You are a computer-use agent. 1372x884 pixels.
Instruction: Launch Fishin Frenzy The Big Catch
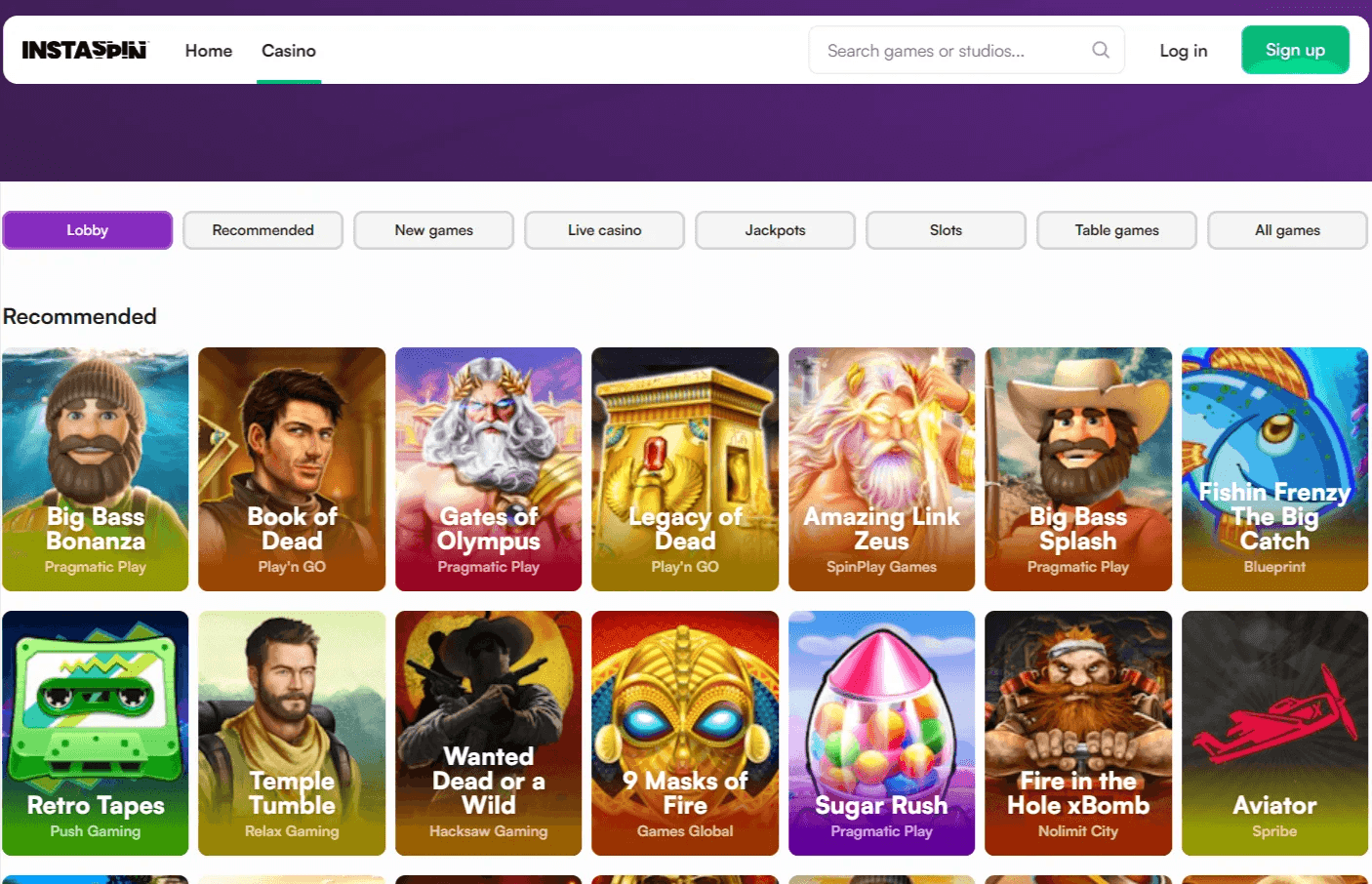(1274, 468)
